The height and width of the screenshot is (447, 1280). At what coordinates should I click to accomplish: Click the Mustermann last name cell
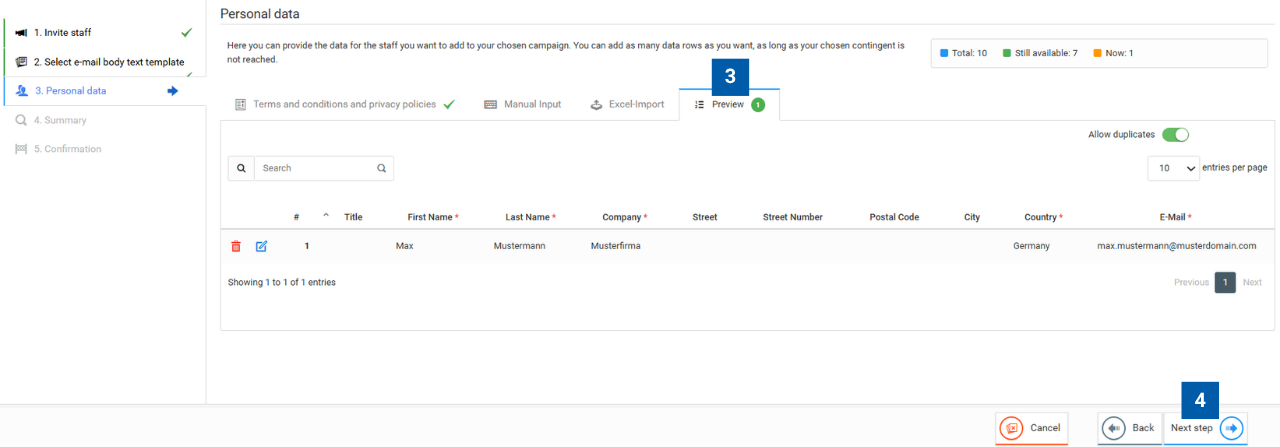pos(519,246)
